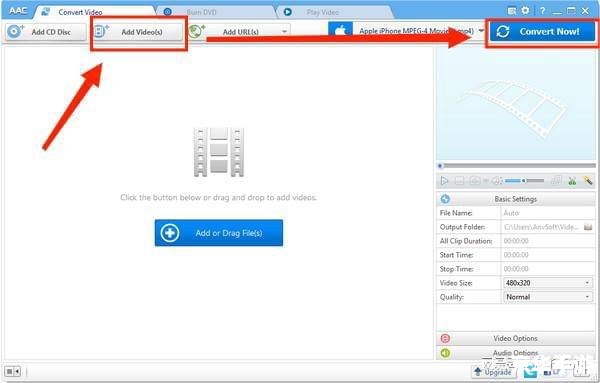Click the Stop Time value field
600x383 pixels.
[548, 269]
